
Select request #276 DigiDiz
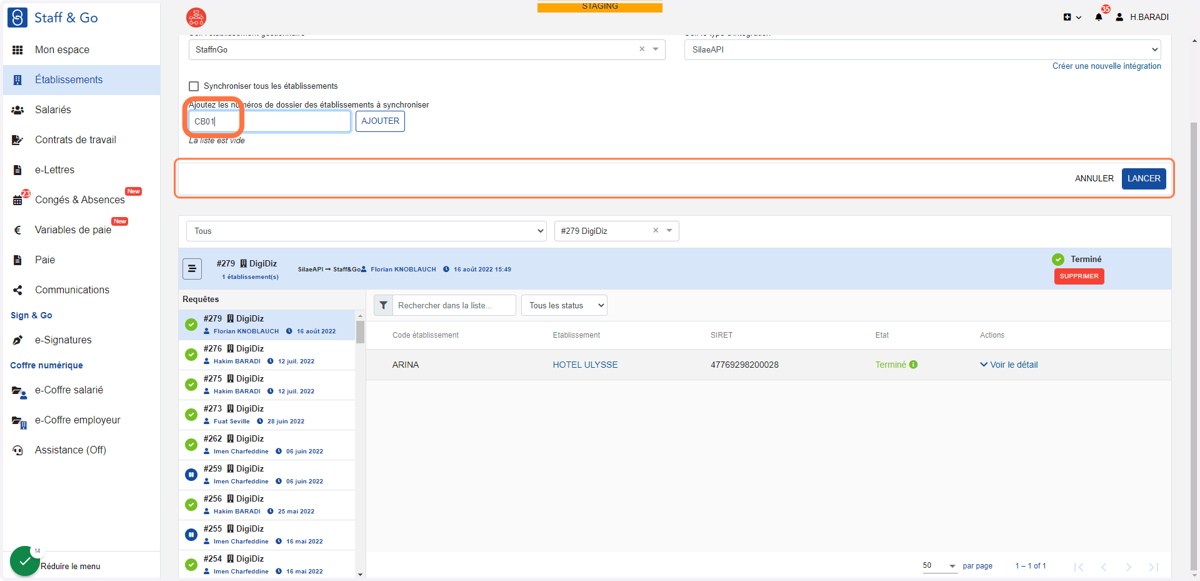tap(267, 355)
